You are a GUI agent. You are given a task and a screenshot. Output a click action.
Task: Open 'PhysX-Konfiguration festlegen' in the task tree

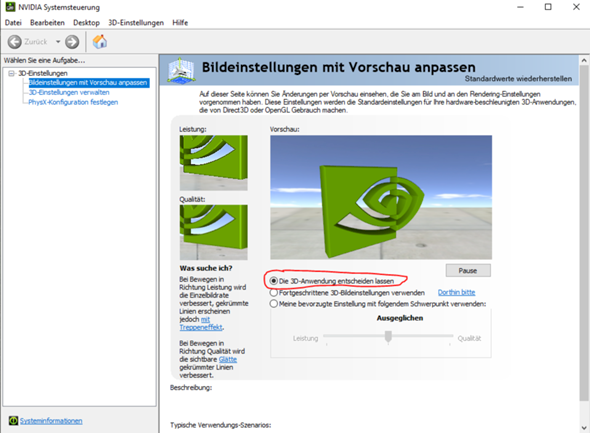[73, 102]
